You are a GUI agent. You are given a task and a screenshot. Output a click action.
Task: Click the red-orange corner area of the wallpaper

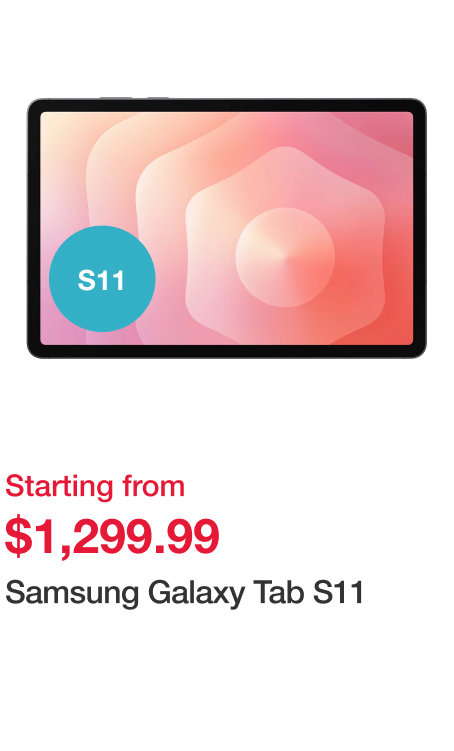coord(393,321)
